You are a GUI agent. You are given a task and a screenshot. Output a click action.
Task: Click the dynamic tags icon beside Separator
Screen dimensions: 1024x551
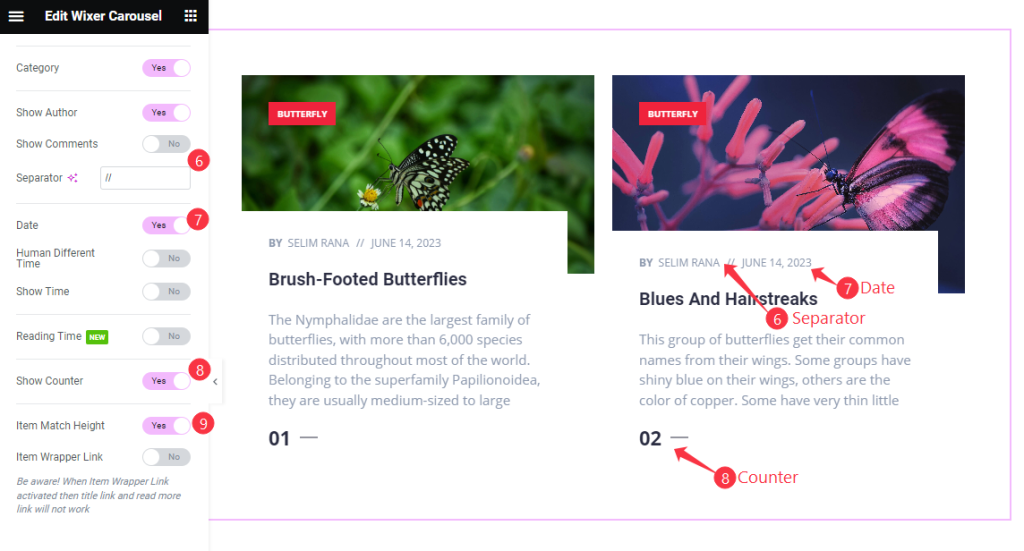[x=72, y=178]
